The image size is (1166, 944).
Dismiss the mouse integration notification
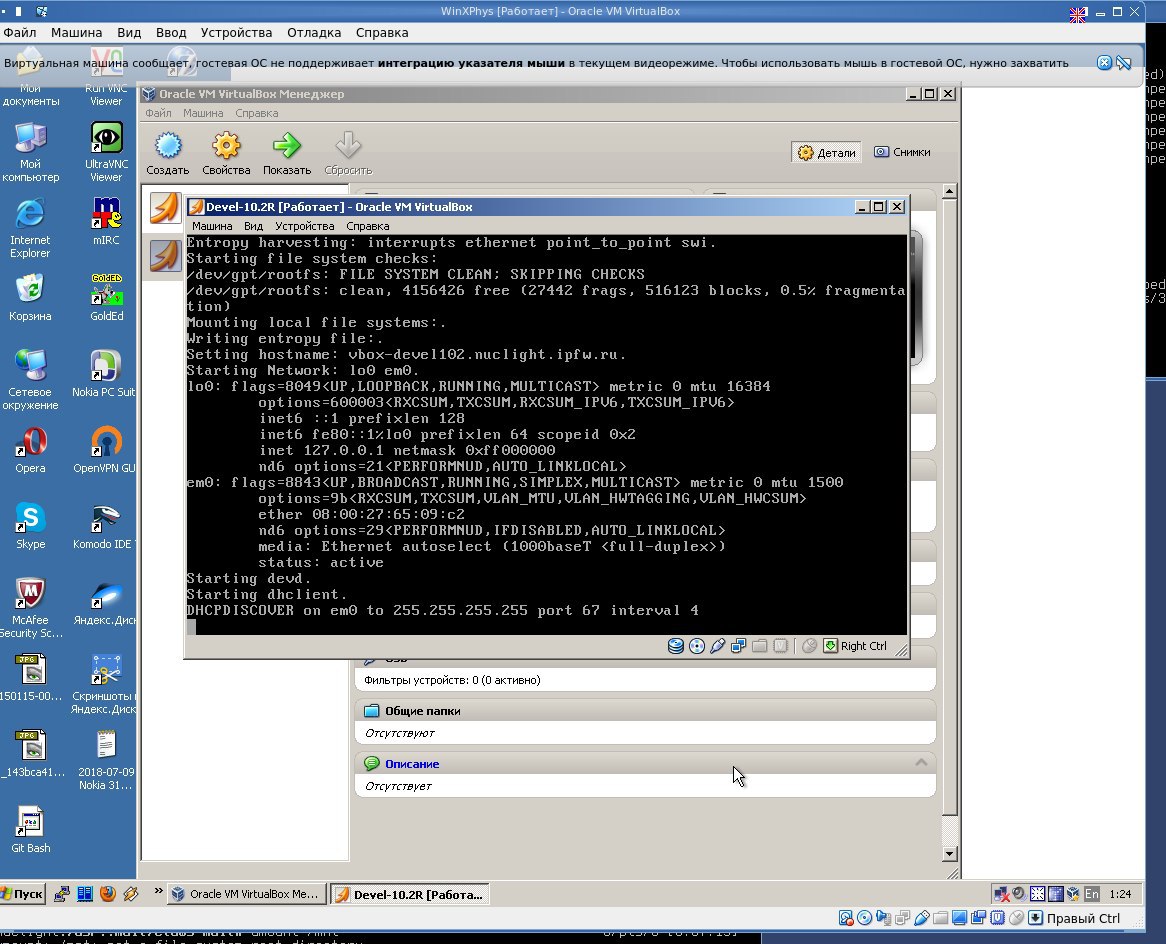(x=1104, y=62)
